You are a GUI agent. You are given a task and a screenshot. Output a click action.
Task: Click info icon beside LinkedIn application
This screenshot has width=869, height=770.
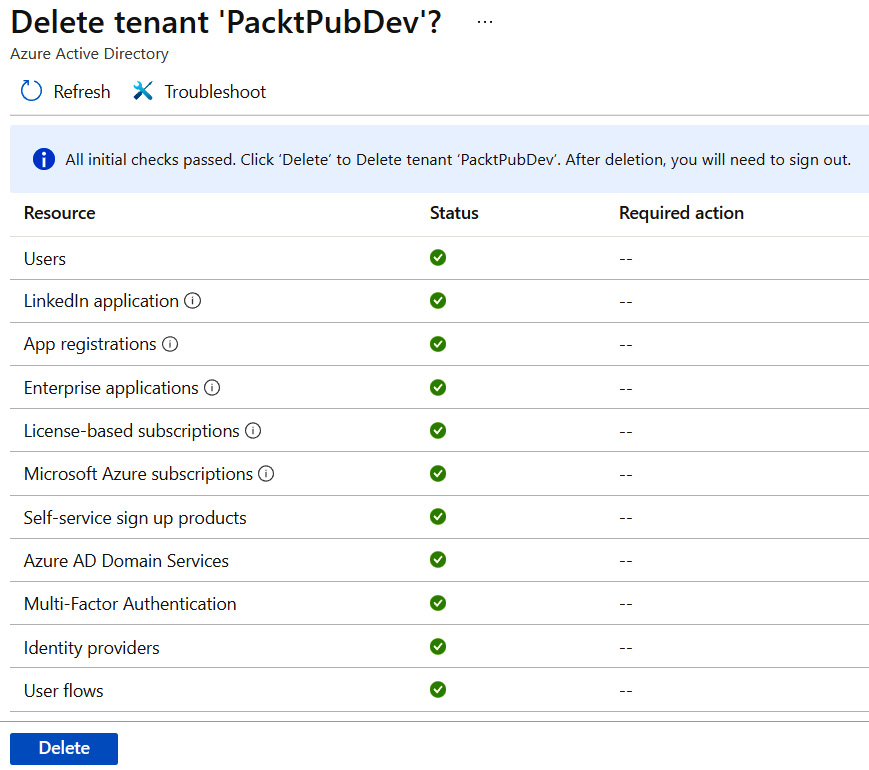click(192, 301)
